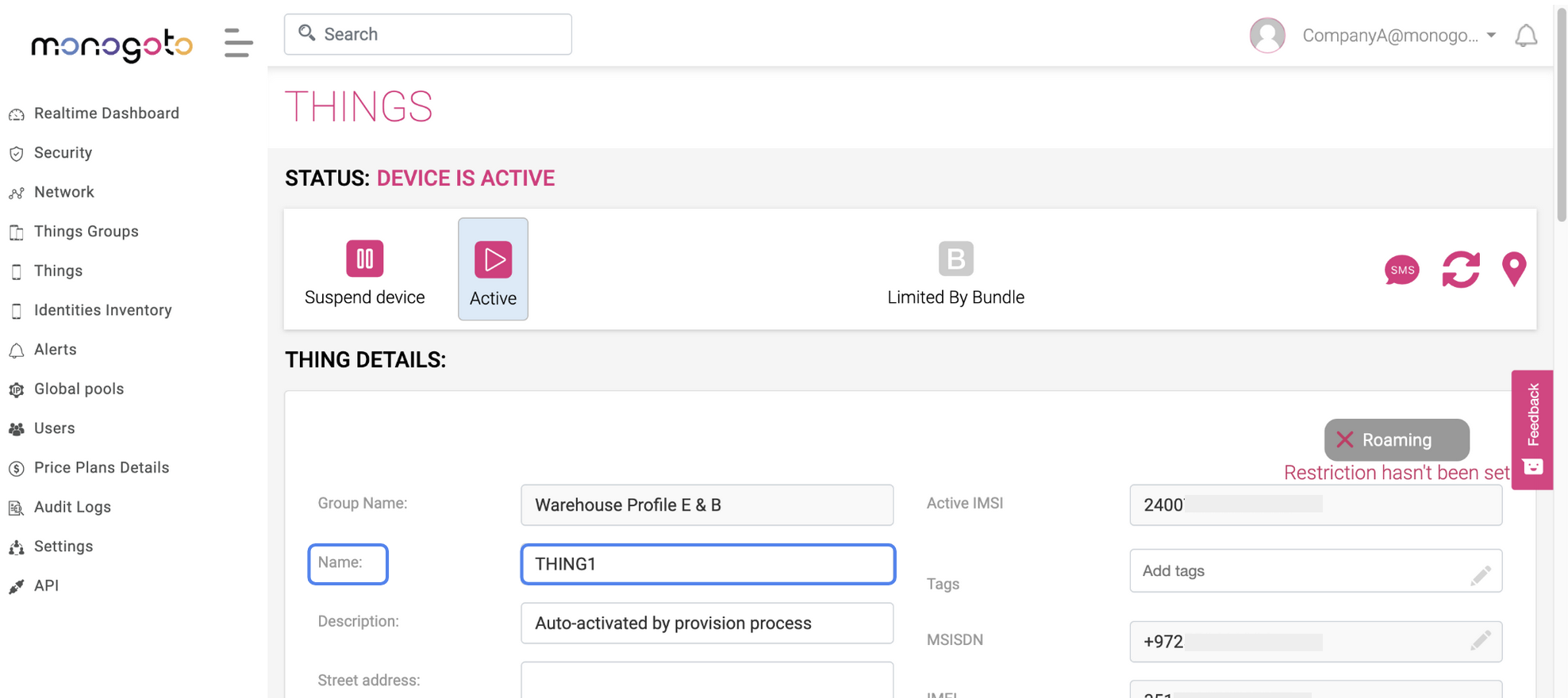
Task: Click the Search input field
Action: point(429,34)
